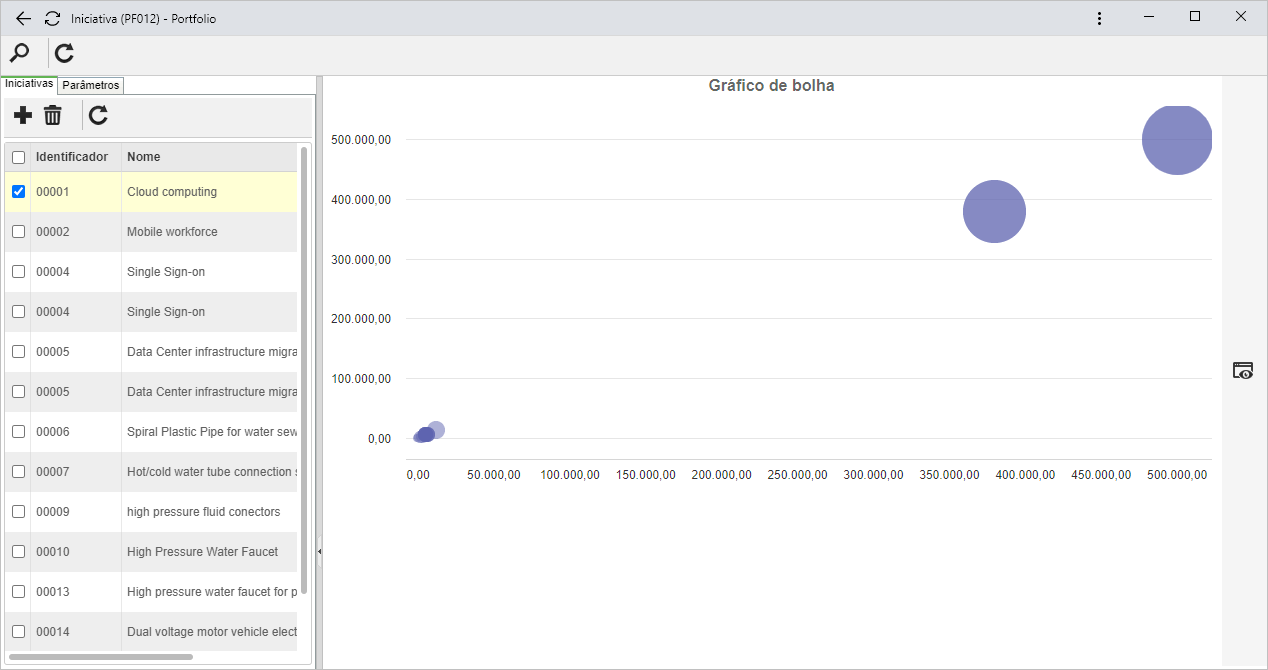Click the 350.000,00 horizontal axis label
This screenshot has height=670, width=1268.
(949, 475)
